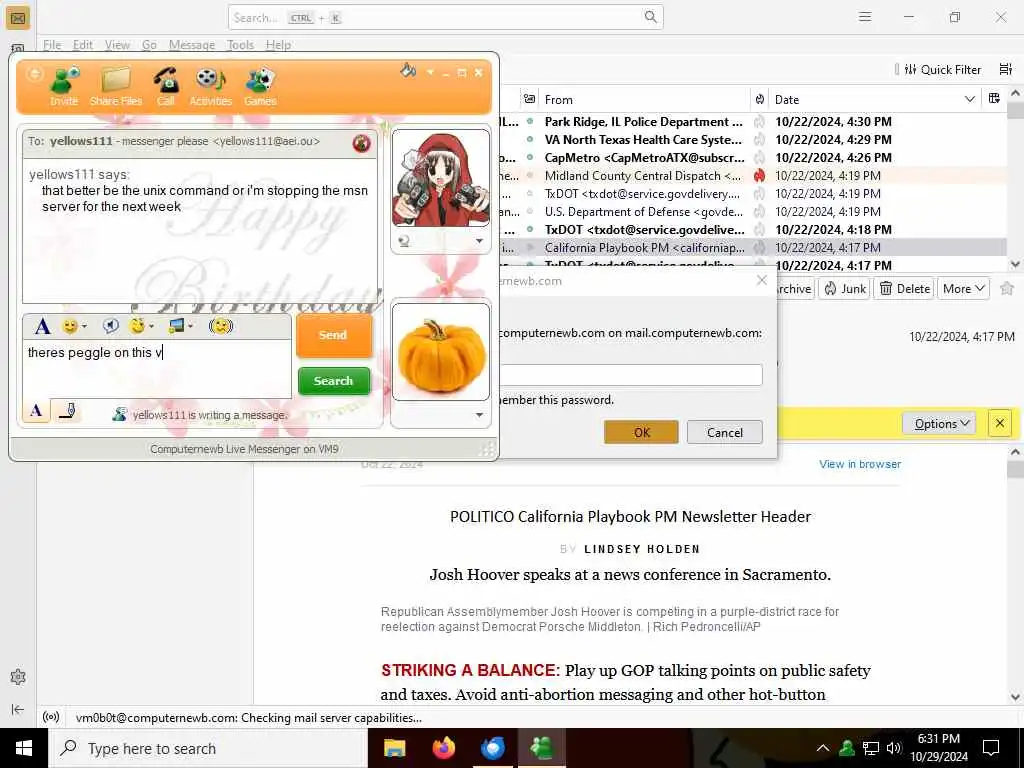Image resolution: width=1024 pixels, height=768 pixels.
Task: Open the Thunderbird hamburger app menu
Action: coord(865,17)
